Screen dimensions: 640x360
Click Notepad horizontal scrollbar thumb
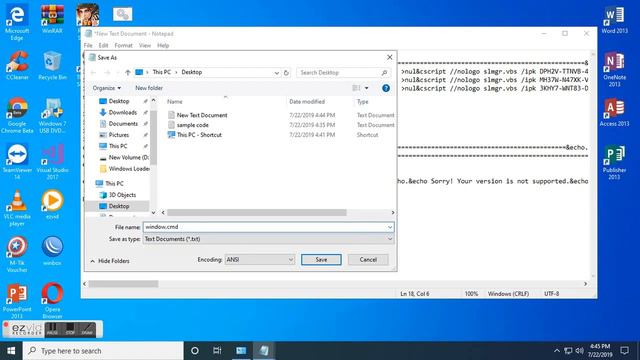coord(123,284)
